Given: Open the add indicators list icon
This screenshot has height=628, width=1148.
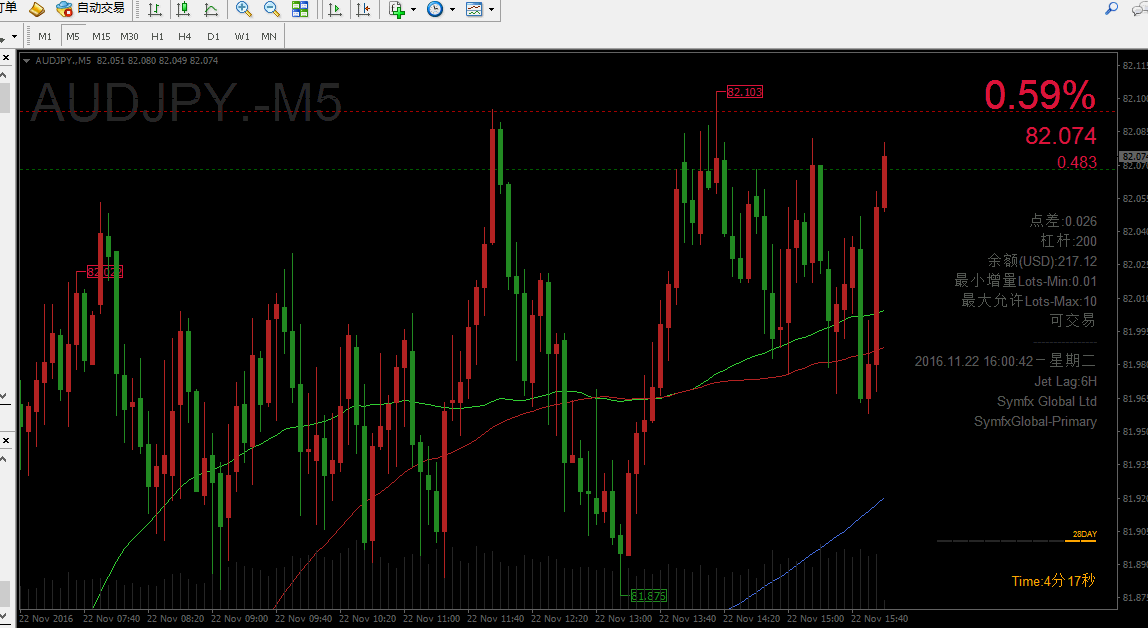Looking at the screenshot, I should tap(397, 10).
